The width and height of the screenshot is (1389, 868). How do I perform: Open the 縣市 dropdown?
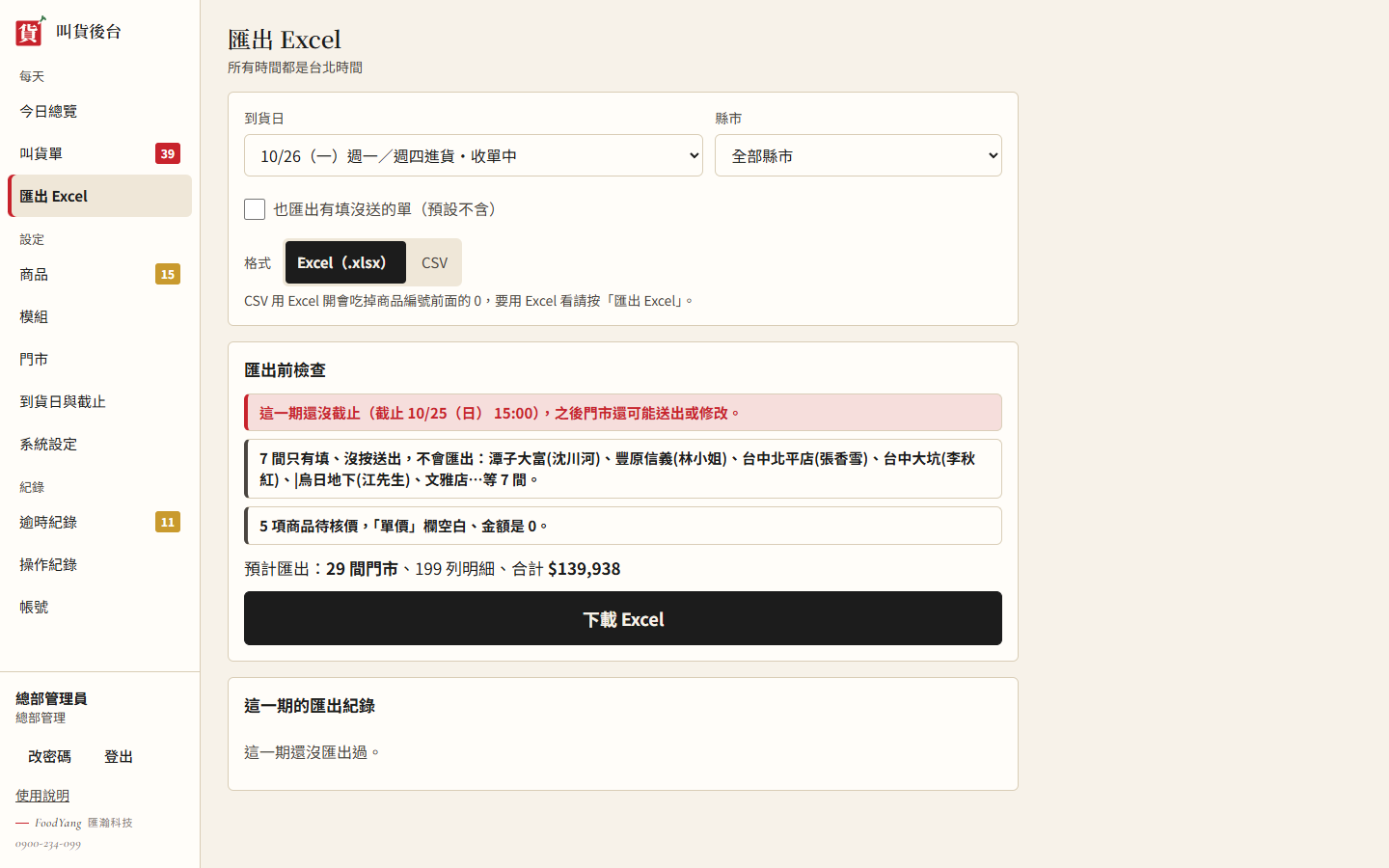tap(858, 155)
